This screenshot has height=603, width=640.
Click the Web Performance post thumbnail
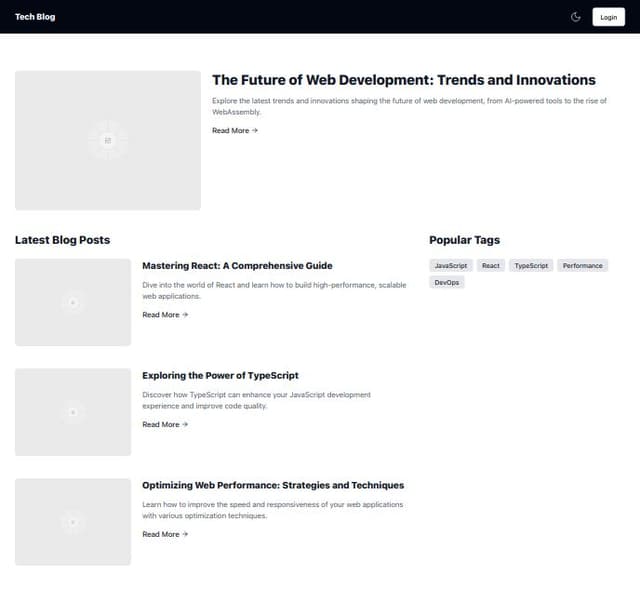(72, 522)
